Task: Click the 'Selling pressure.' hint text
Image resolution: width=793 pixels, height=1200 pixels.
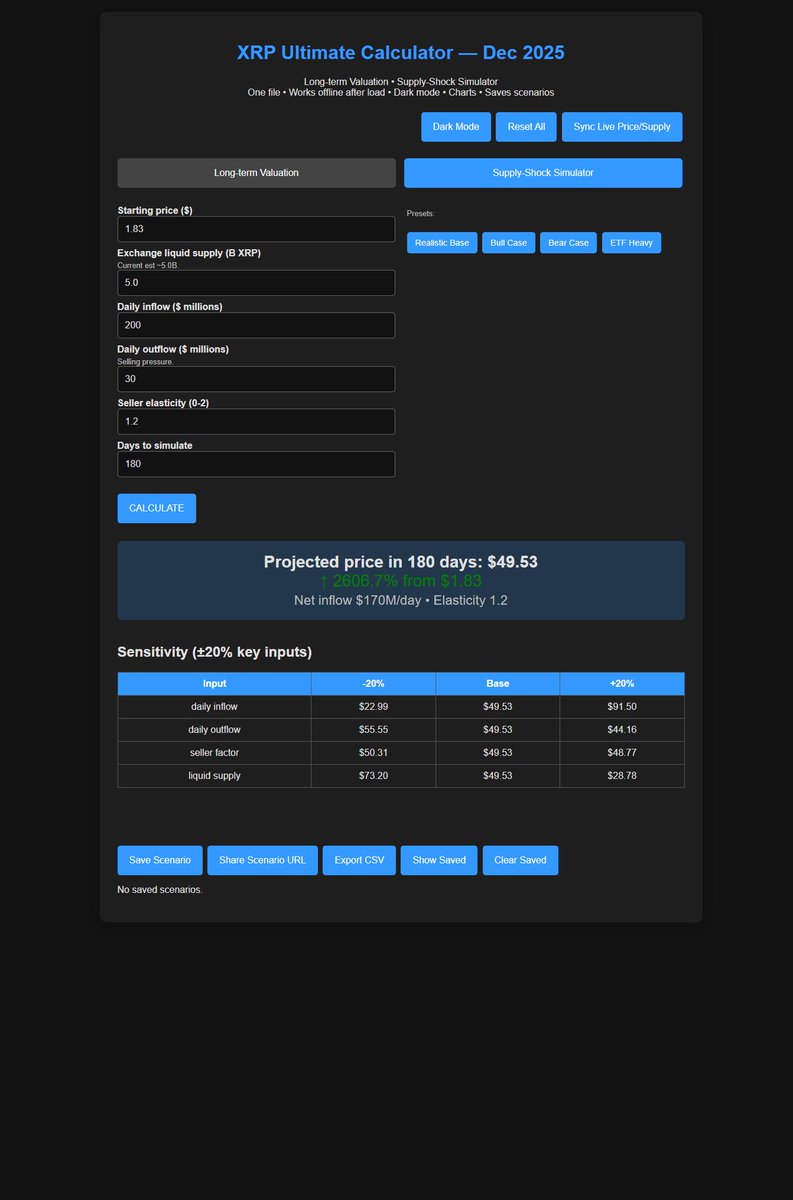Action: (x=146, y=361)
